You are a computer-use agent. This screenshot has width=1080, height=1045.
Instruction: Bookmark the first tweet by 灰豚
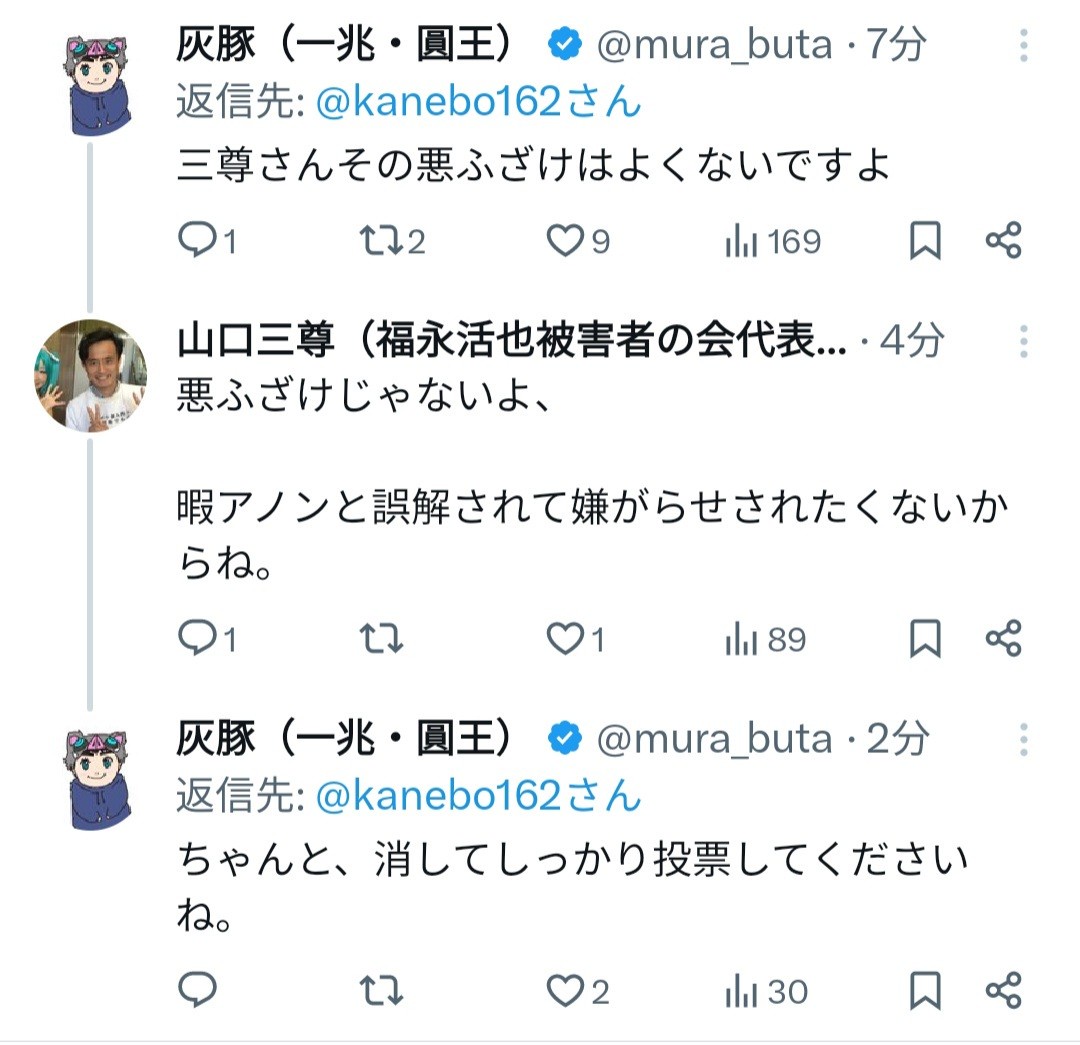[925, 241]
